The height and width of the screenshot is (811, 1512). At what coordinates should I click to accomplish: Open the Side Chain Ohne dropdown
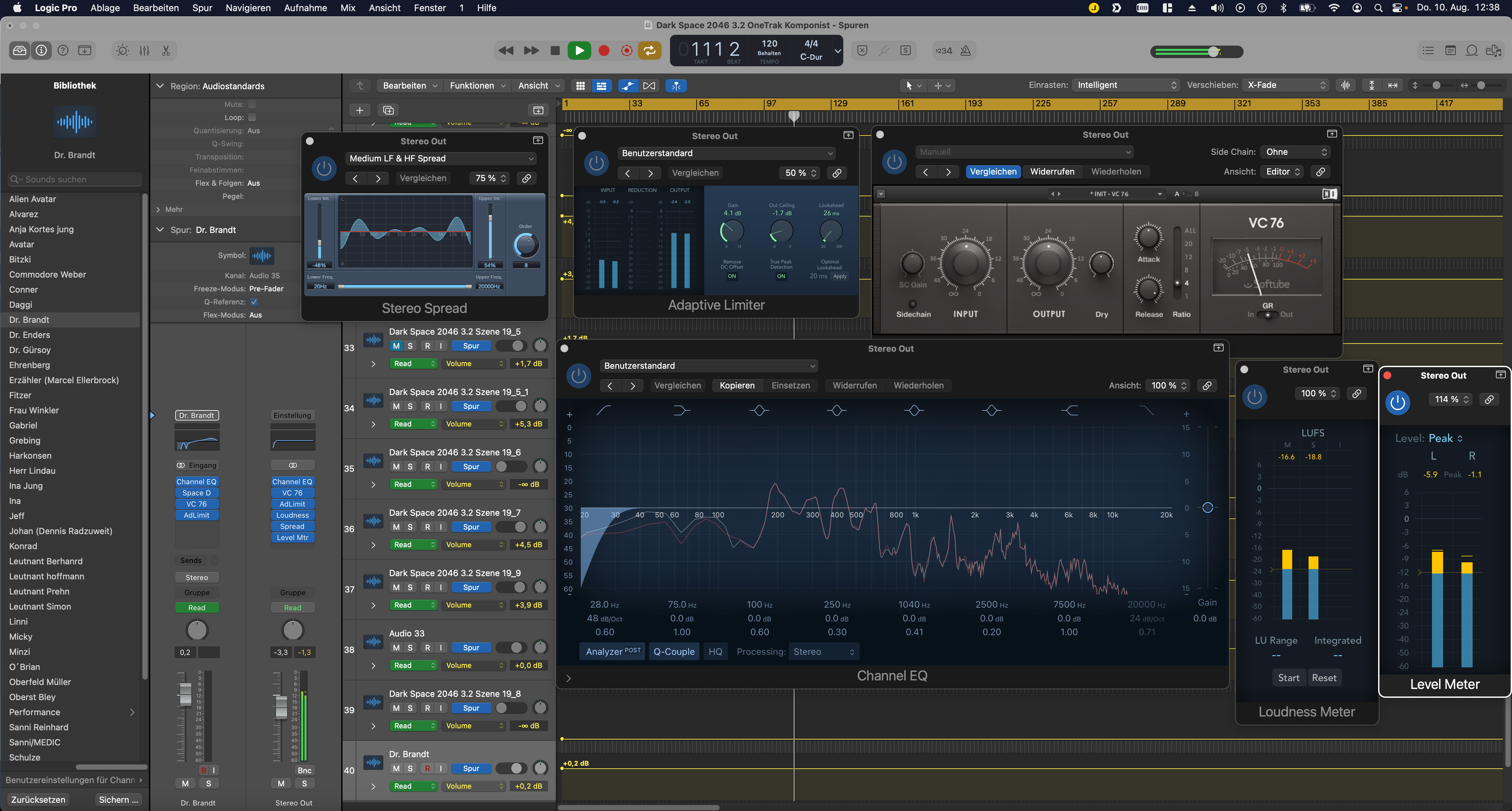pyautogui.click(x=1295, y=152)
